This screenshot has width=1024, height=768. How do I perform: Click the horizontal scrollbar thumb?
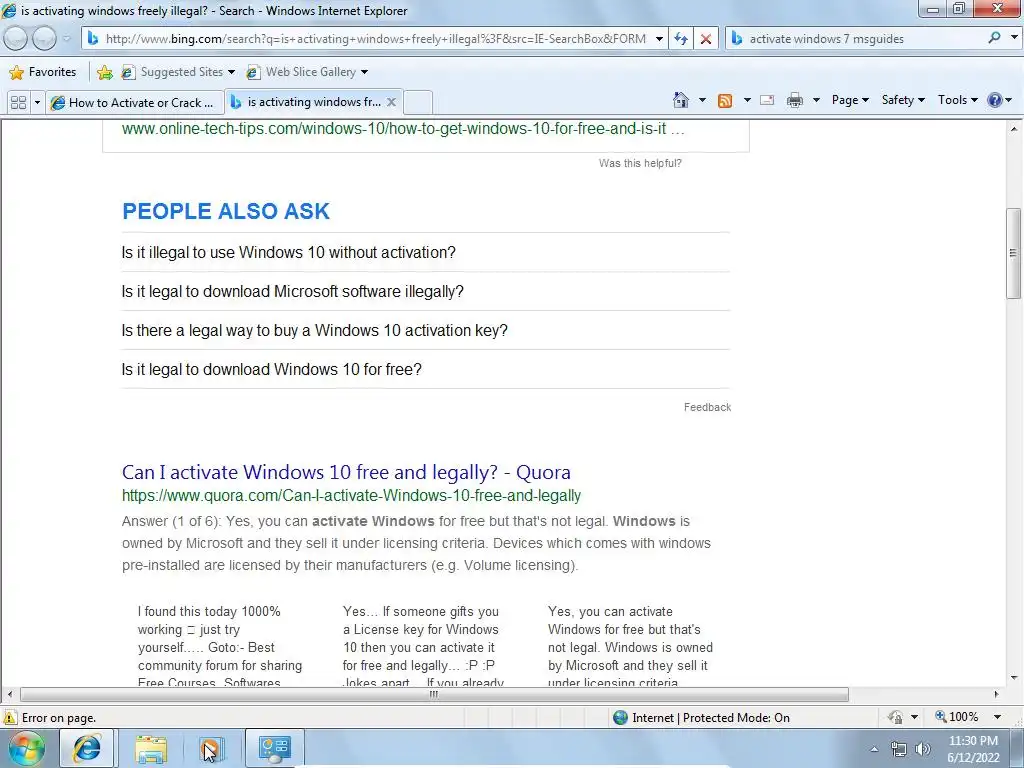coord(434,694)
